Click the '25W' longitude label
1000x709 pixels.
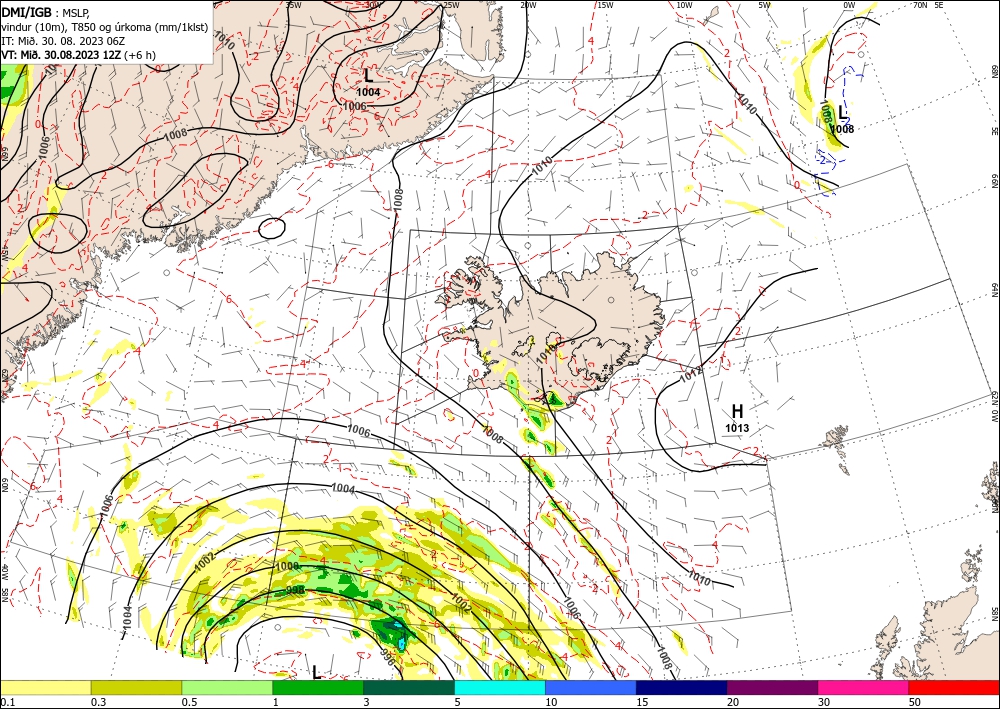pos(451,5)
